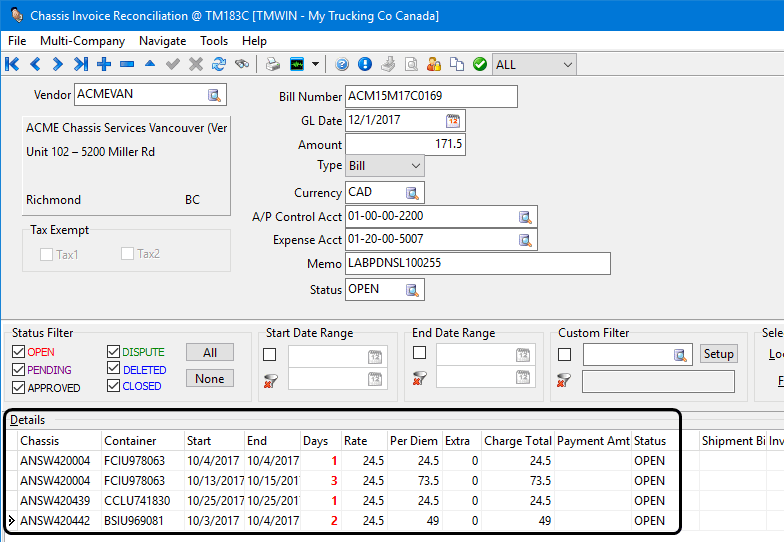Viewport: 784px width, 542px height.
Task: Uncheck the OPEN status filter
Action: click(19, 352)
